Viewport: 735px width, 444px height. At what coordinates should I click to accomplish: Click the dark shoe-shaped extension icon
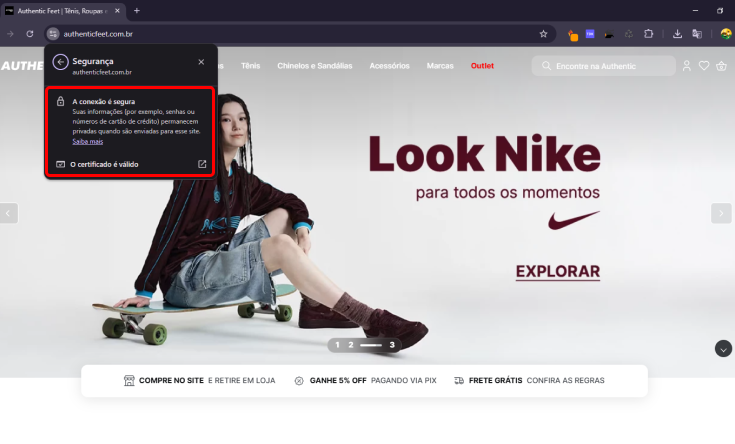click(x=609, y=34)
